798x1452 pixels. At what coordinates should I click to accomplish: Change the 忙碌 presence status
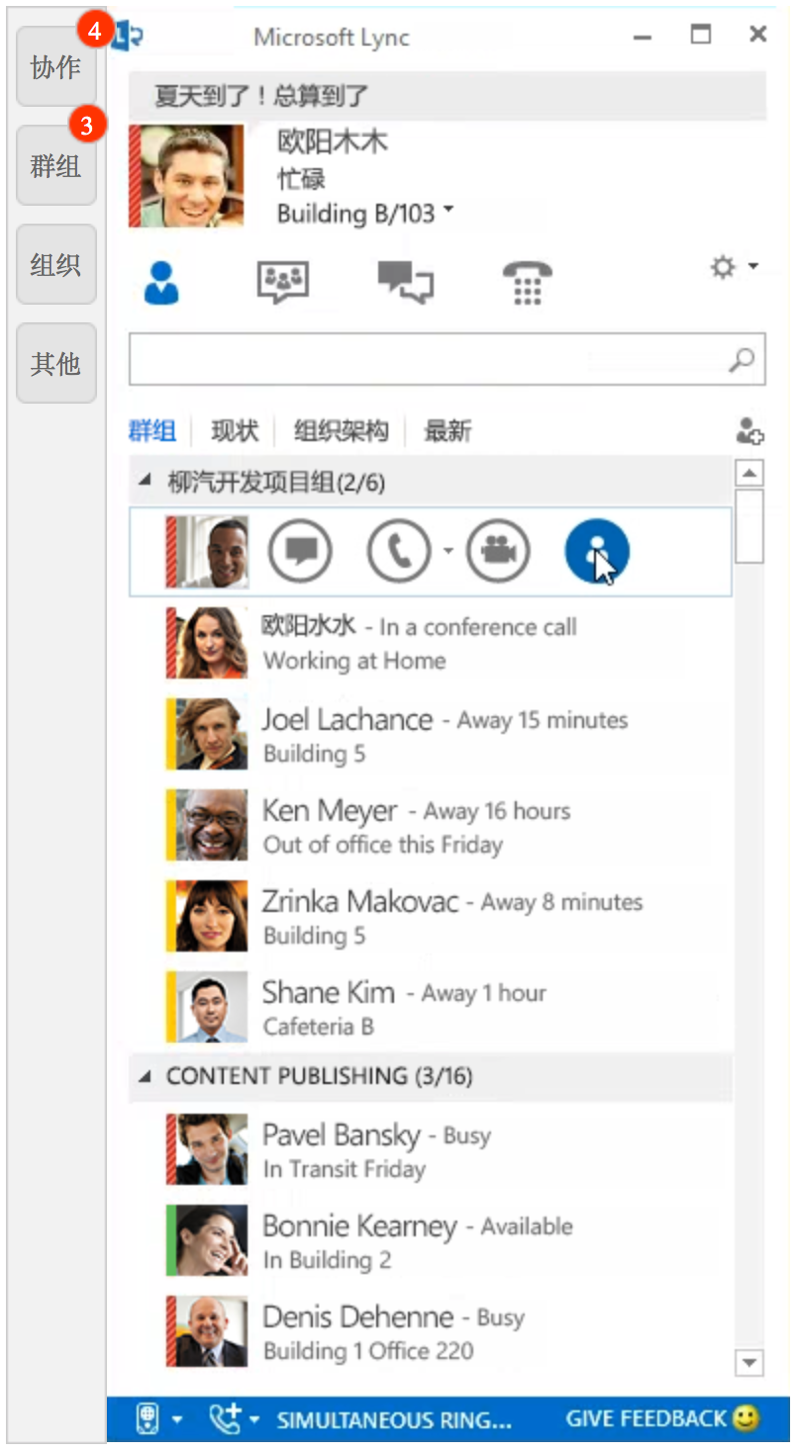pyautogui.click(x=301, y=180)
